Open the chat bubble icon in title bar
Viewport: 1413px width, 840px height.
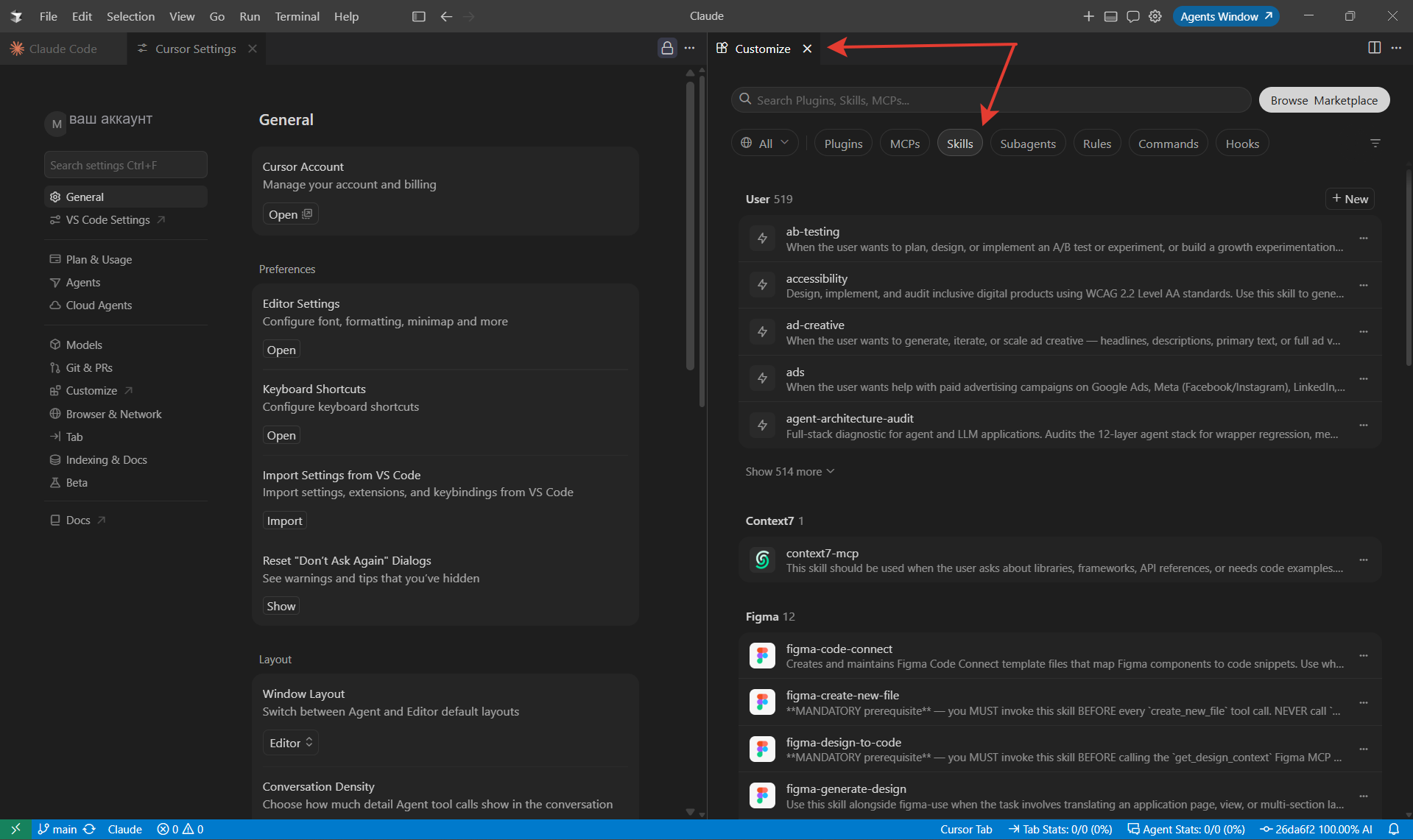click(x=1133, y=16)
